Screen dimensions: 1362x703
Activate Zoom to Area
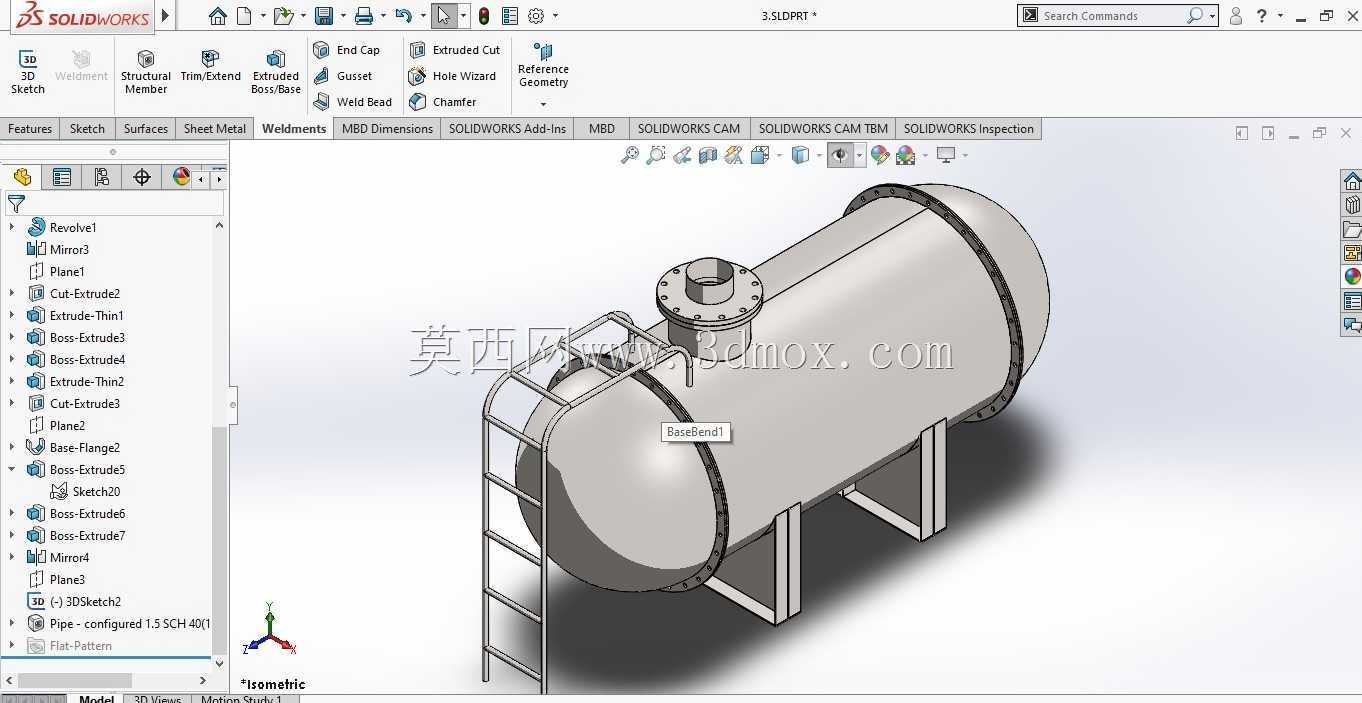click(x=656, y=155)
